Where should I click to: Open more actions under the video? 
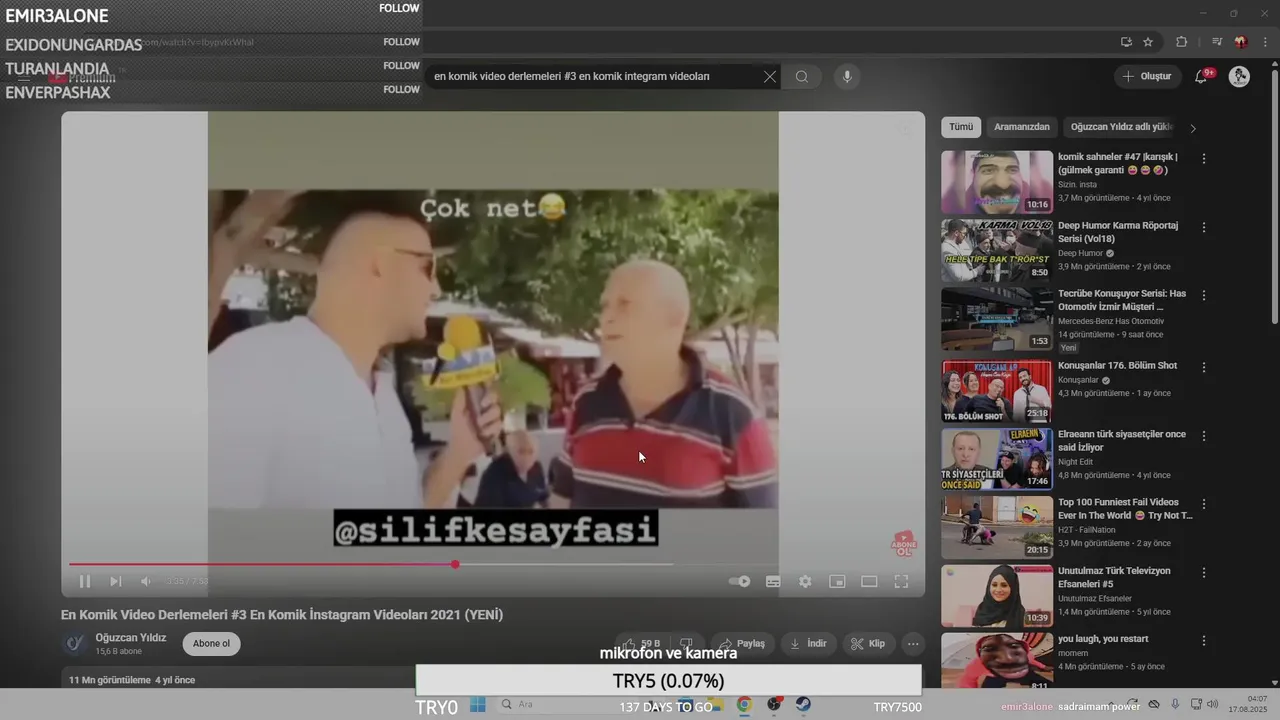pos(913,644)
